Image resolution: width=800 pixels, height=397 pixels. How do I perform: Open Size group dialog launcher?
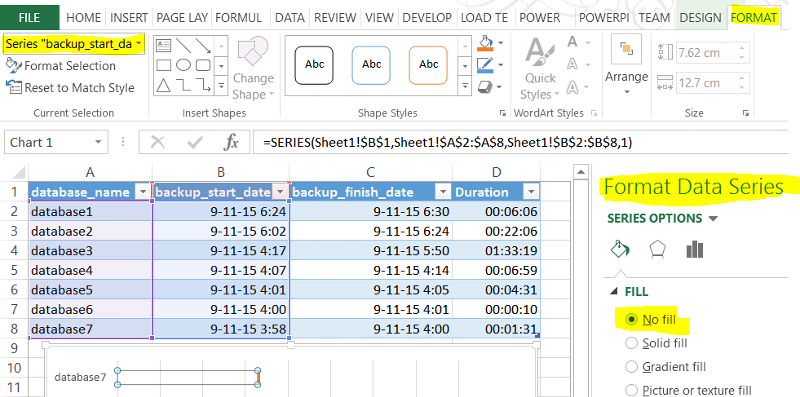[x=746, y=113]
